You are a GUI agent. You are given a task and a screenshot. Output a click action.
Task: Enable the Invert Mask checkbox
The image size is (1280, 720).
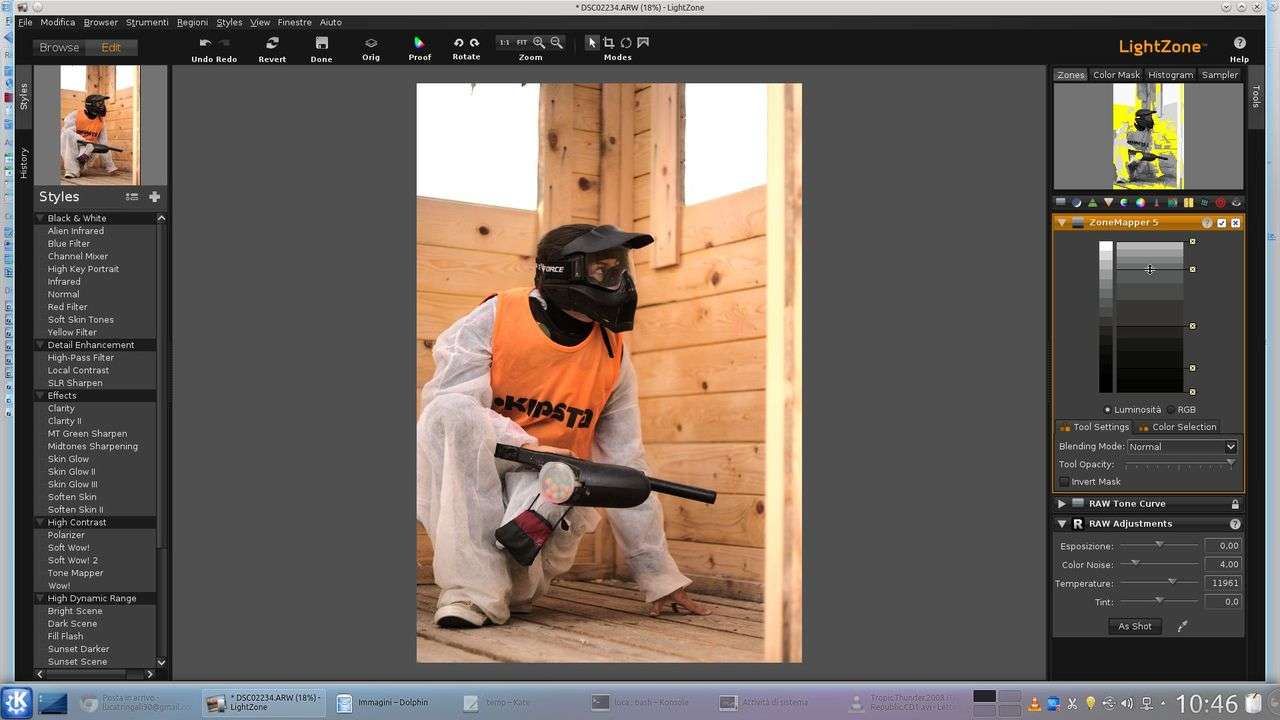point(1064,482)
